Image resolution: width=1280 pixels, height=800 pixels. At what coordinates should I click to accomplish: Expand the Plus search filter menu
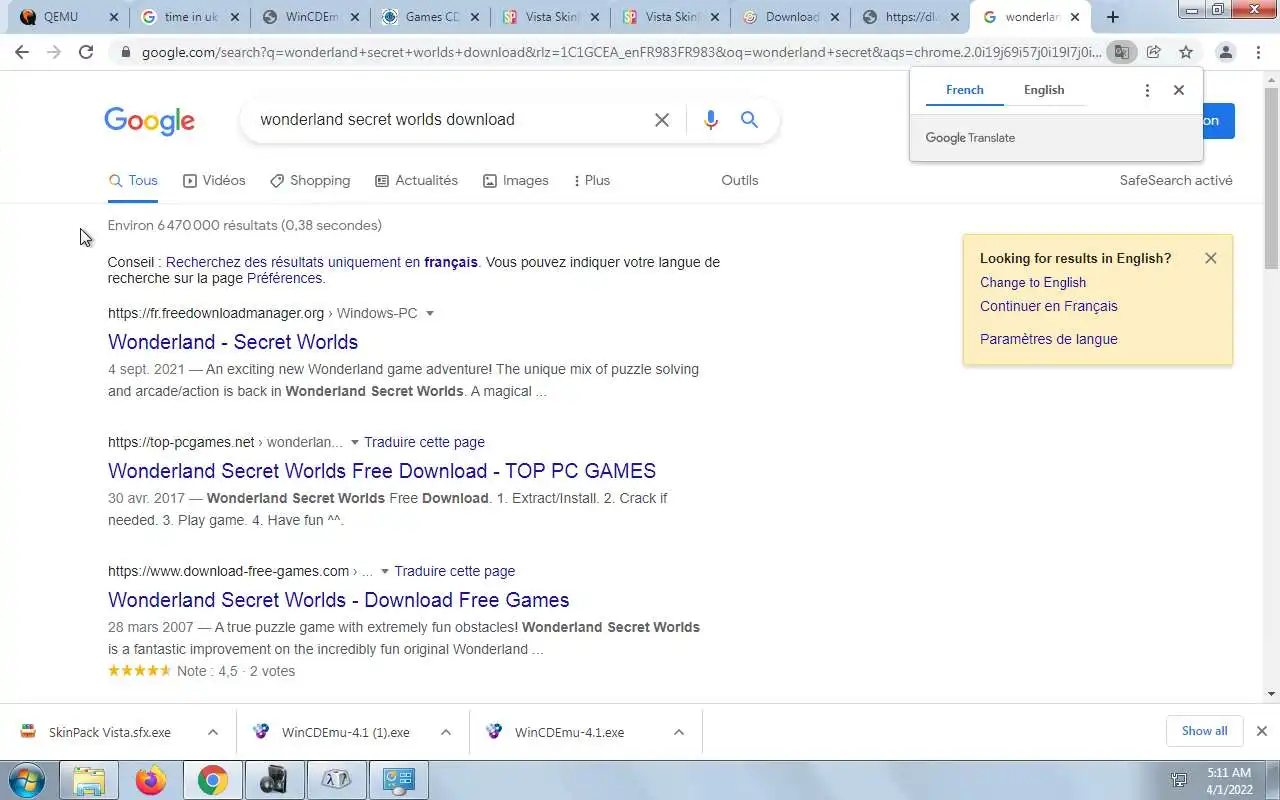point(591,180)
